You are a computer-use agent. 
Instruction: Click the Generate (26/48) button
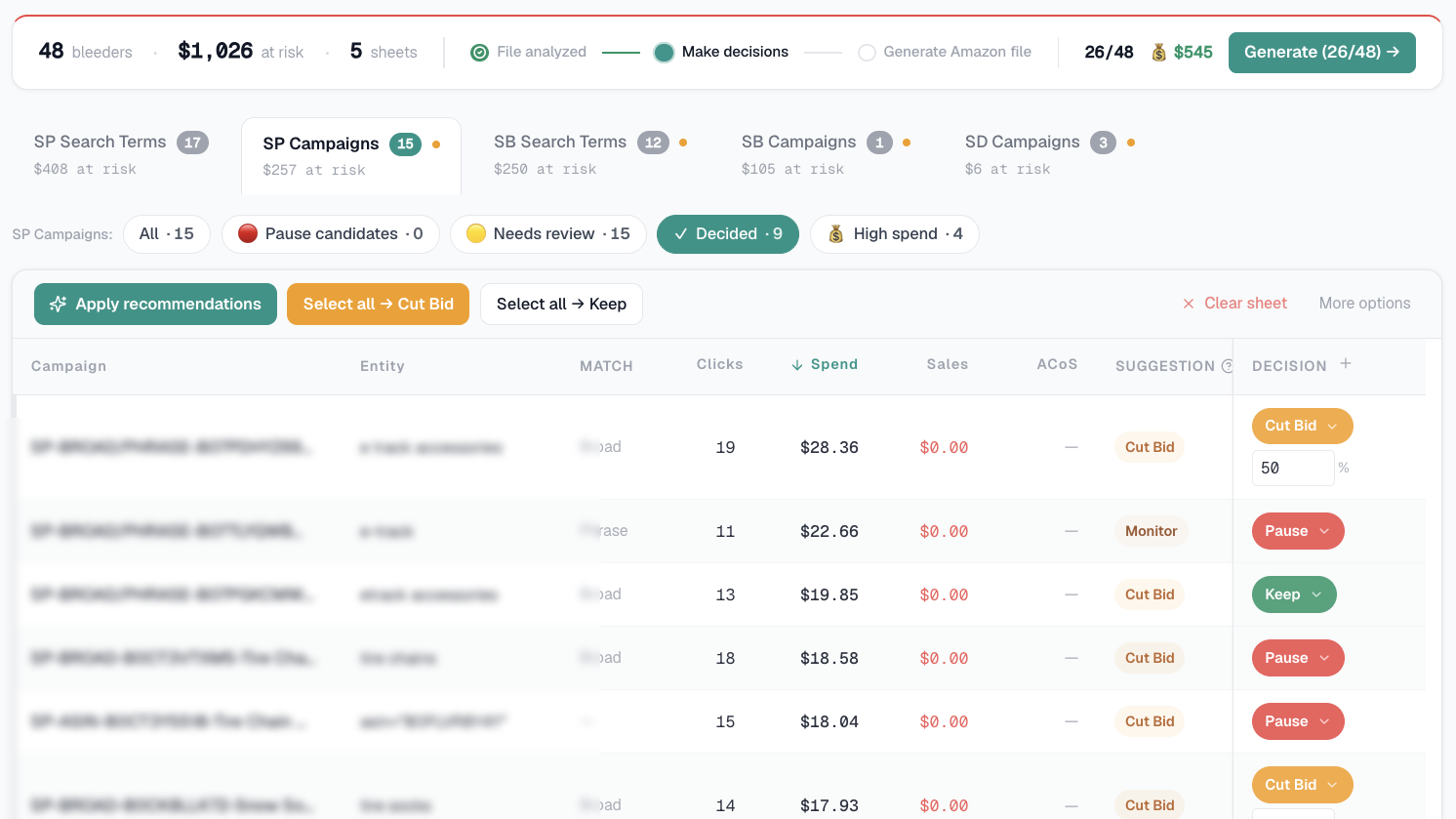(1321, 53)
